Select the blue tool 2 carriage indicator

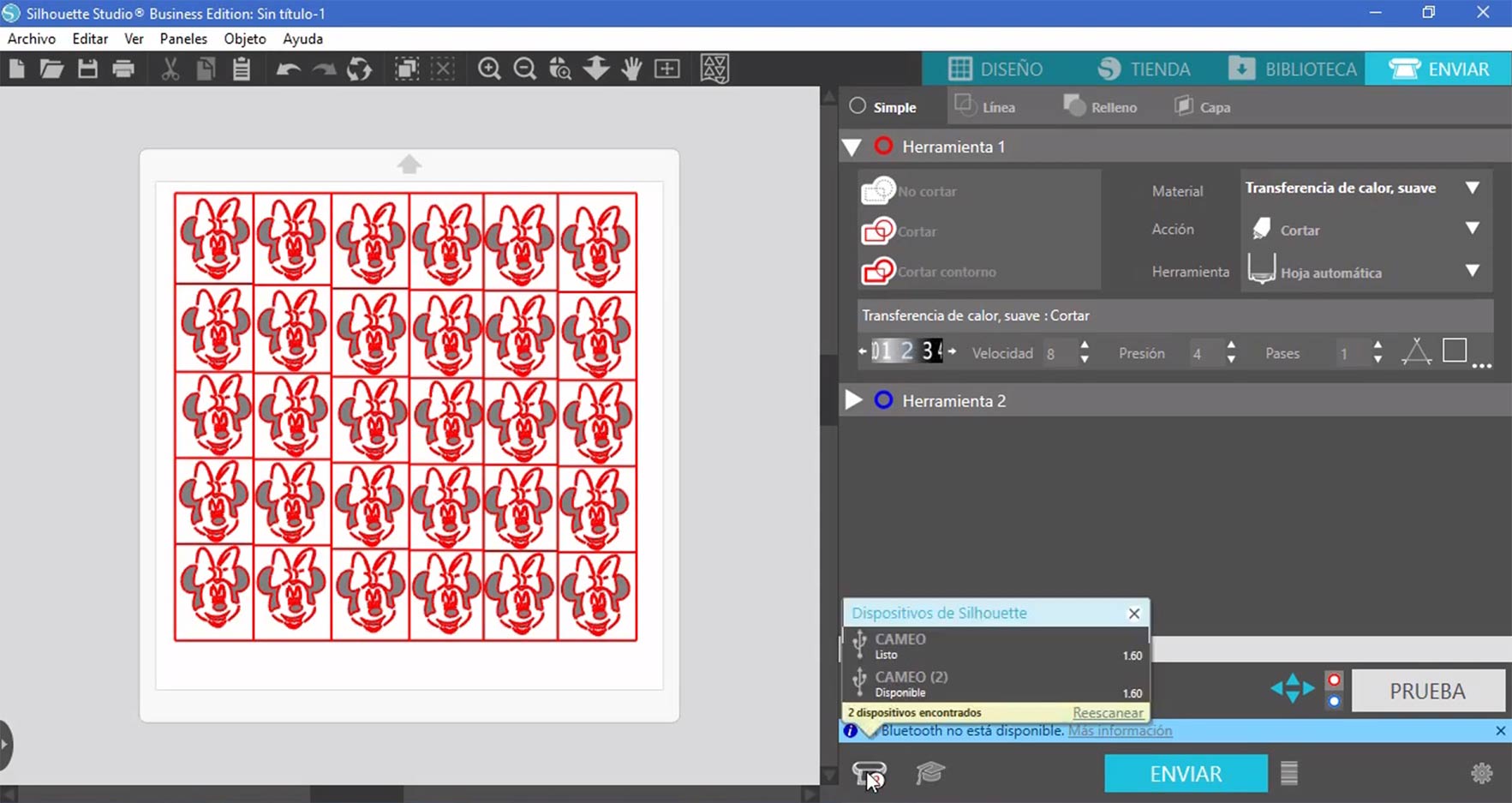pyautogui.click(x=1334, y=702)
